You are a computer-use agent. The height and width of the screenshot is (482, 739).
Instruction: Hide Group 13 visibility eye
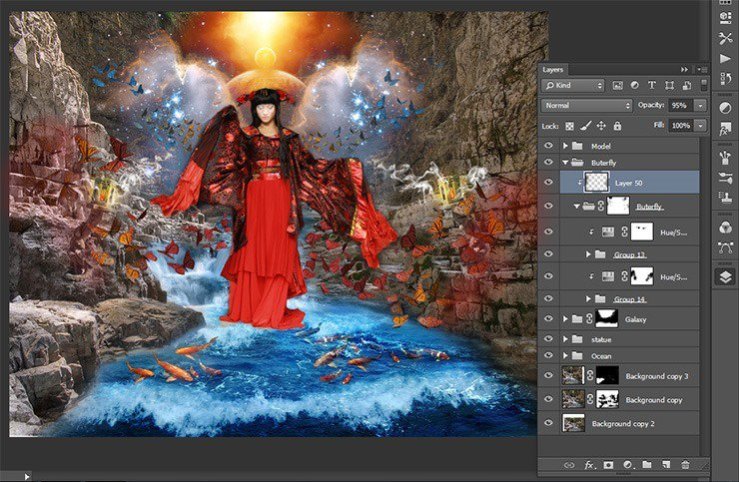point(549,254)
